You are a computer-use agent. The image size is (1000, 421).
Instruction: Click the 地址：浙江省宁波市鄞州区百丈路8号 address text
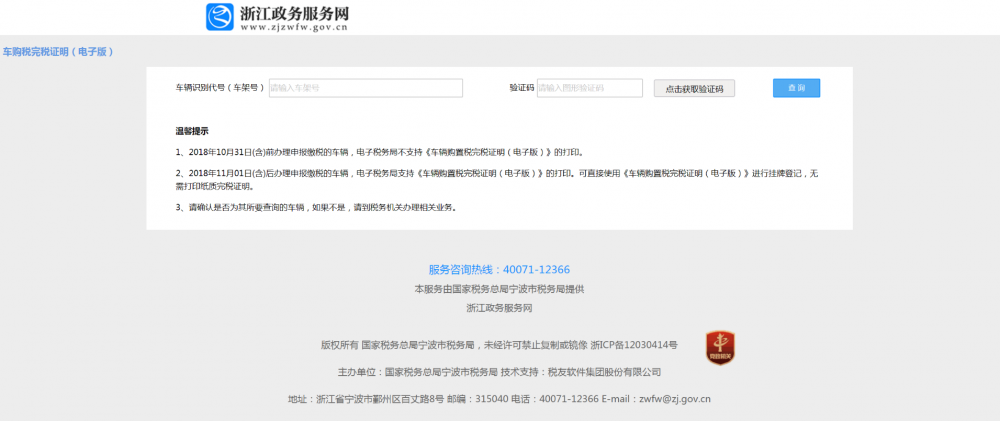tap(365, 399)
